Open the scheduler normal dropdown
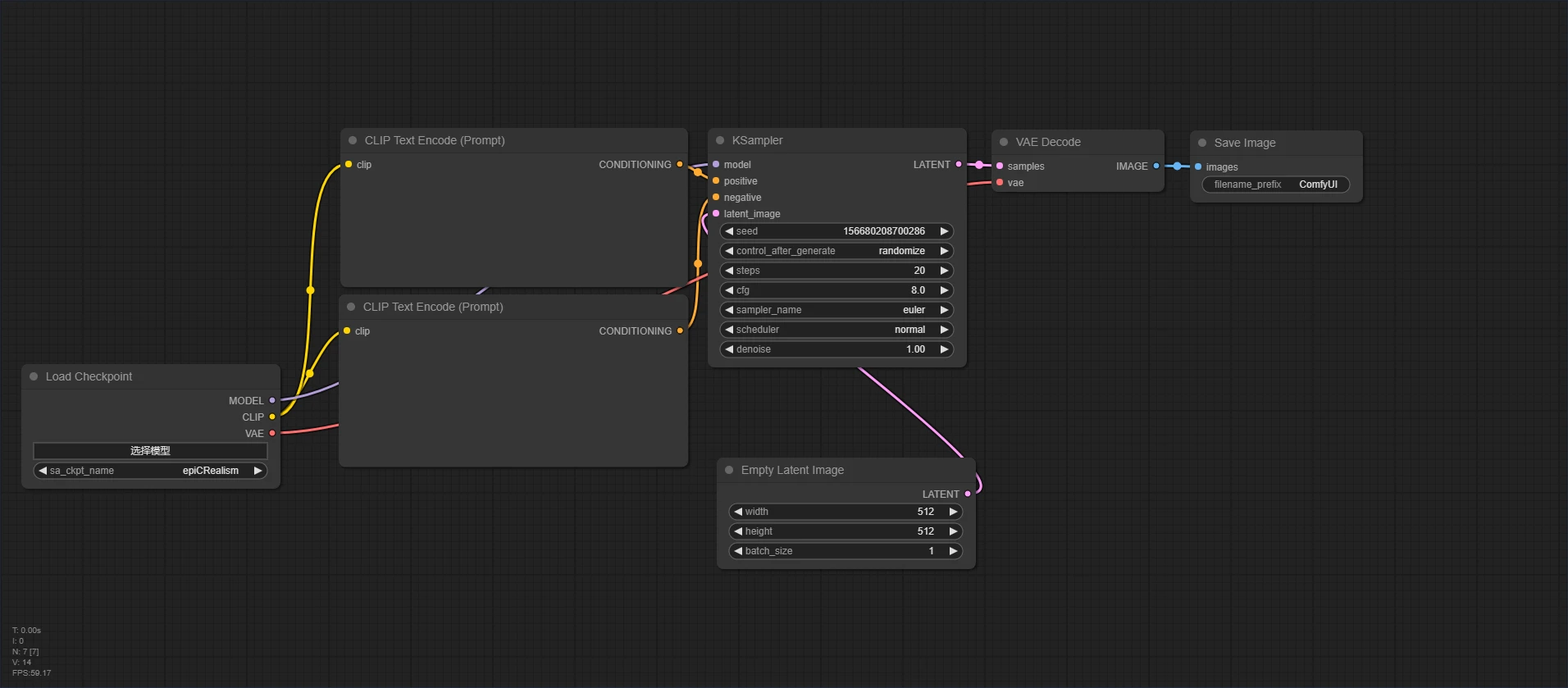This screenshot has height=688, width=1568. (836, 330)
